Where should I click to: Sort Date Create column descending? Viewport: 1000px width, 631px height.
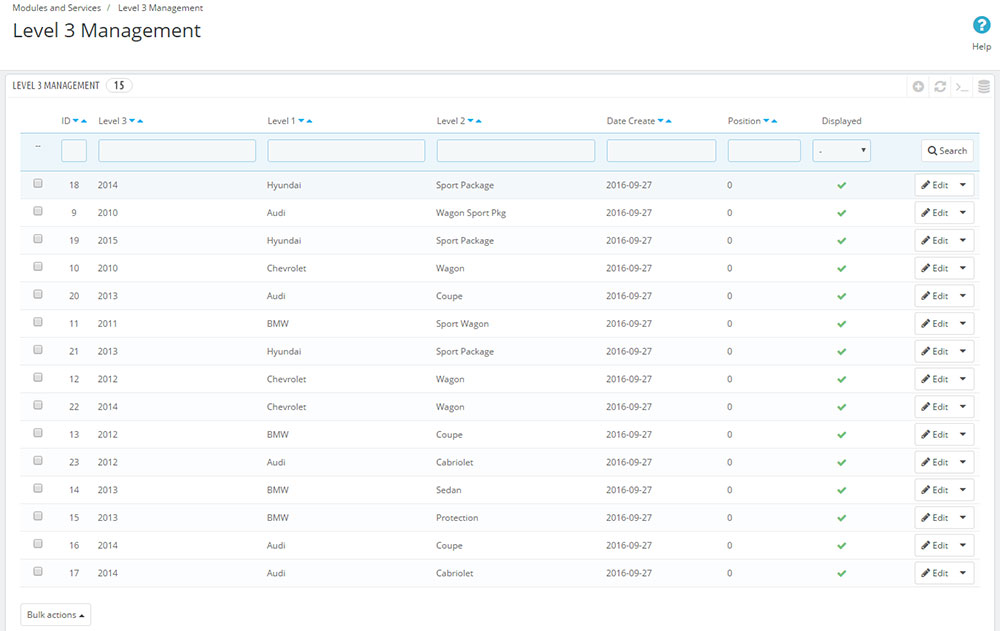[x=661, y=121]
